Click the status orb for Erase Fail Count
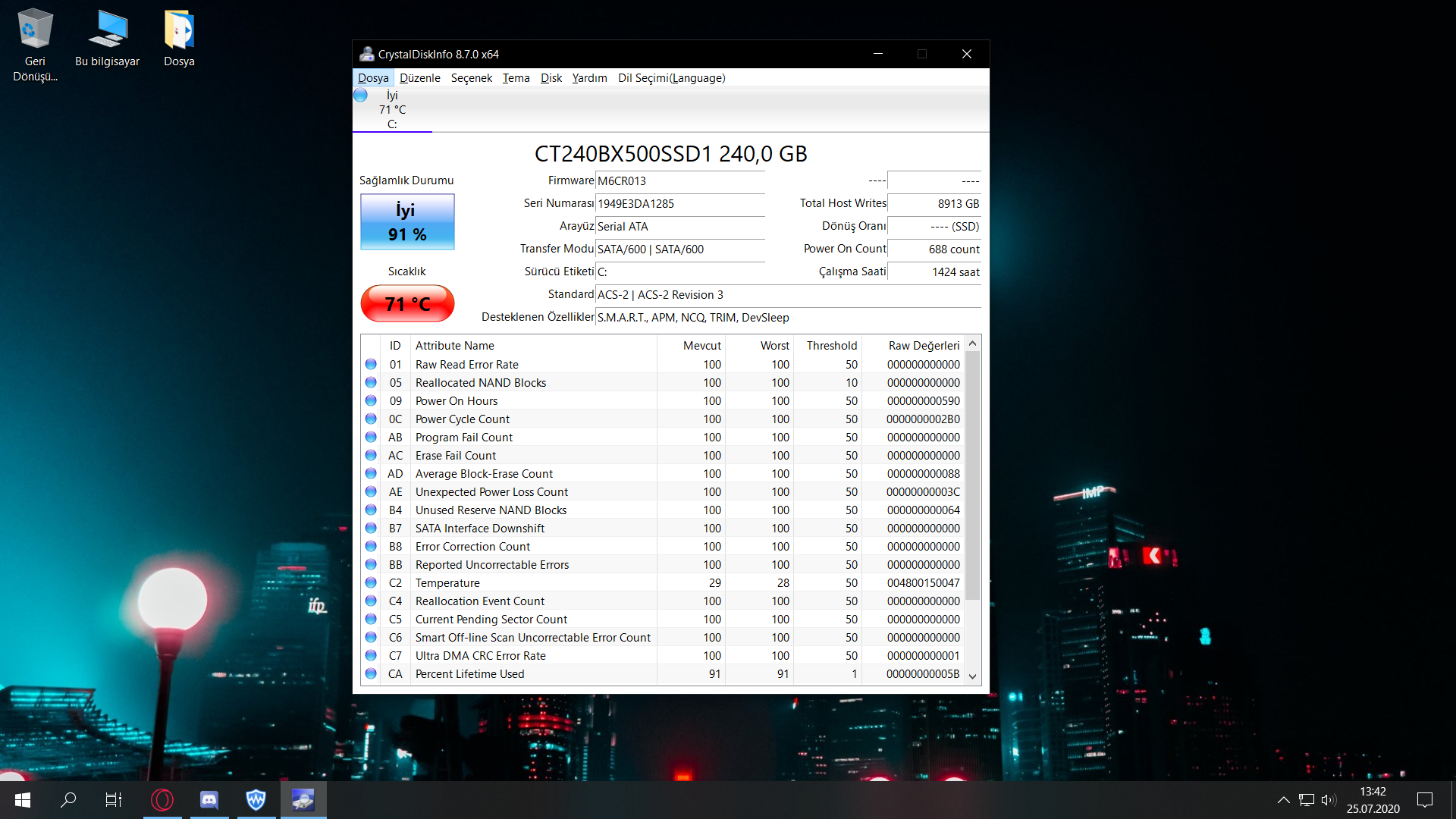Image resolution: width=1456 pixels, height=819 pixels. 371,456
